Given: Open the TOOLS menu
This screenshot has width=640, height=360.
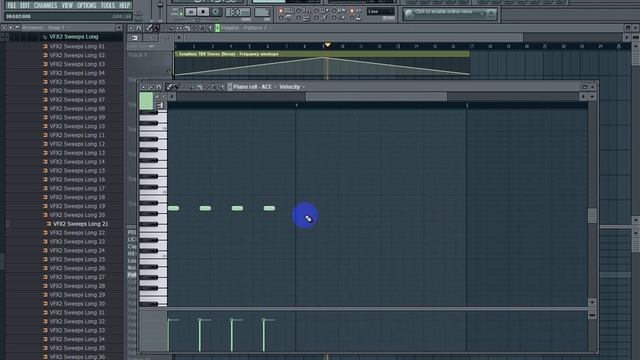Looking at the screenshot, I should pyautogui.click(x=108, y=5).
